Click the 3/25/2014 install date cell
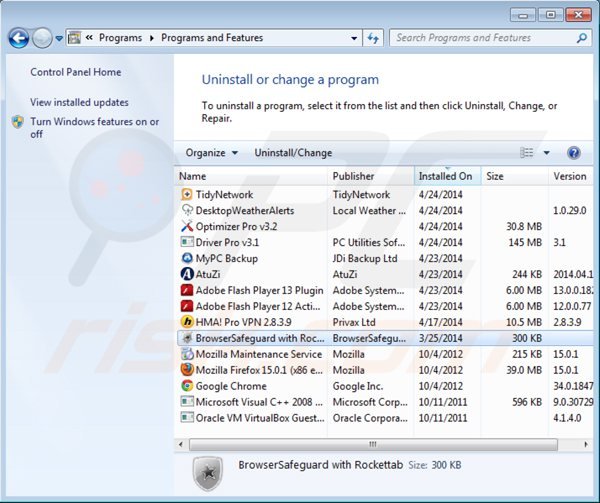Viewport: 600px width, 503px height. tap(440, 338)
